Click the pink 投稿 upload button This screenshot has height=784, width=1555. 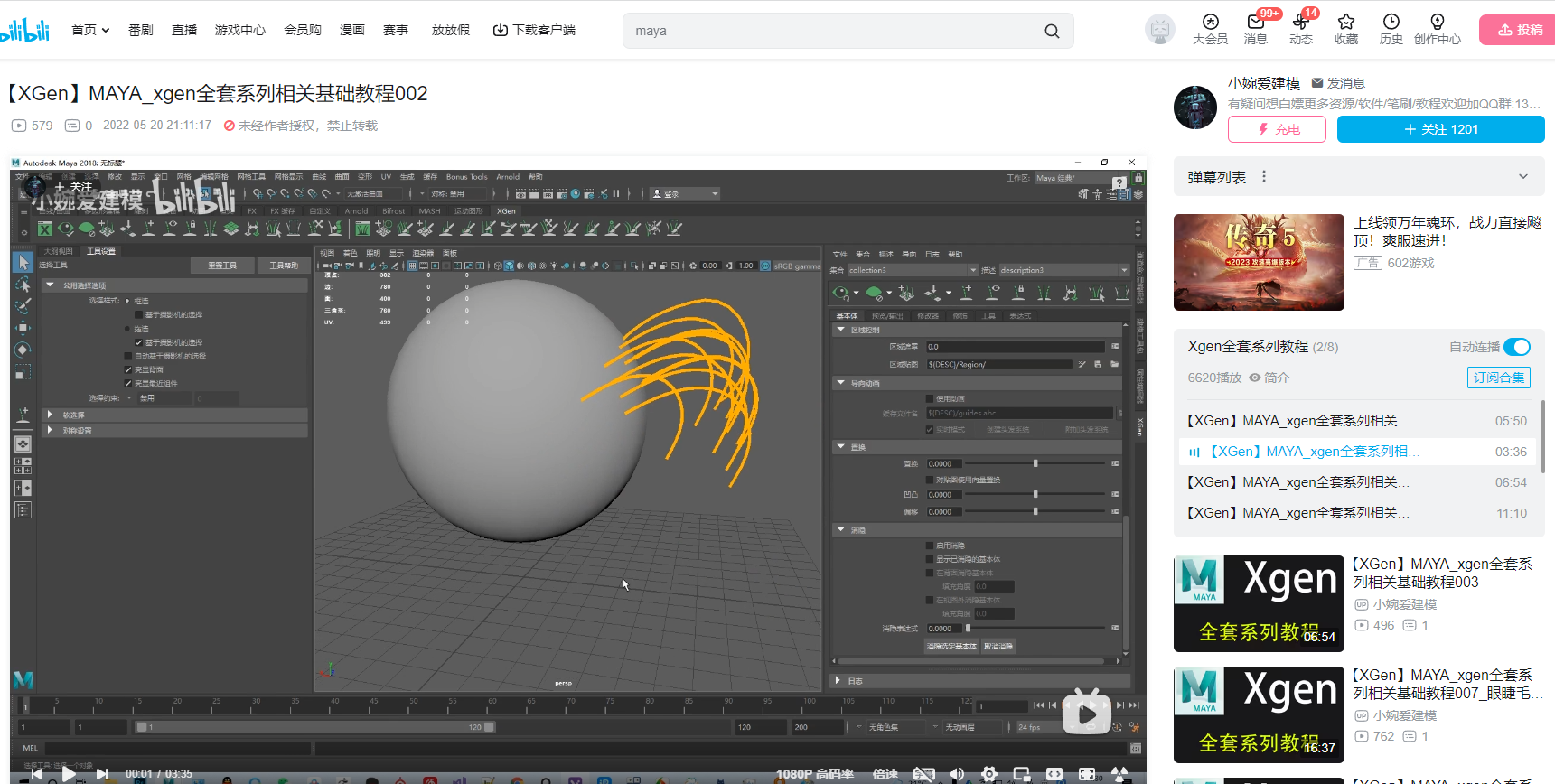click(x=1520, y=30)
